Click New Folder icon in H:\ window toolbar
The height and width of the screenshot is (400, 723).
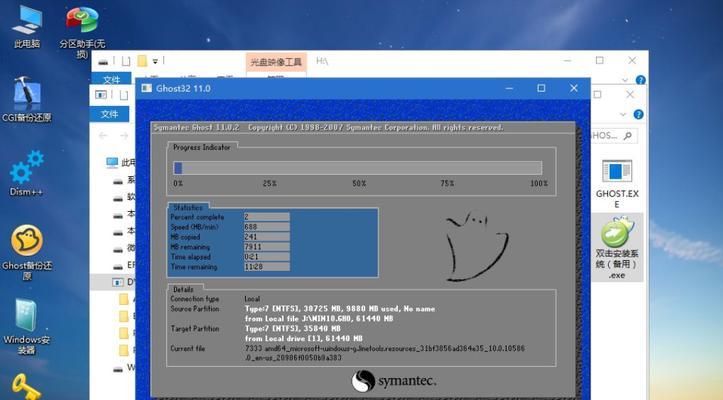point(142,61)
